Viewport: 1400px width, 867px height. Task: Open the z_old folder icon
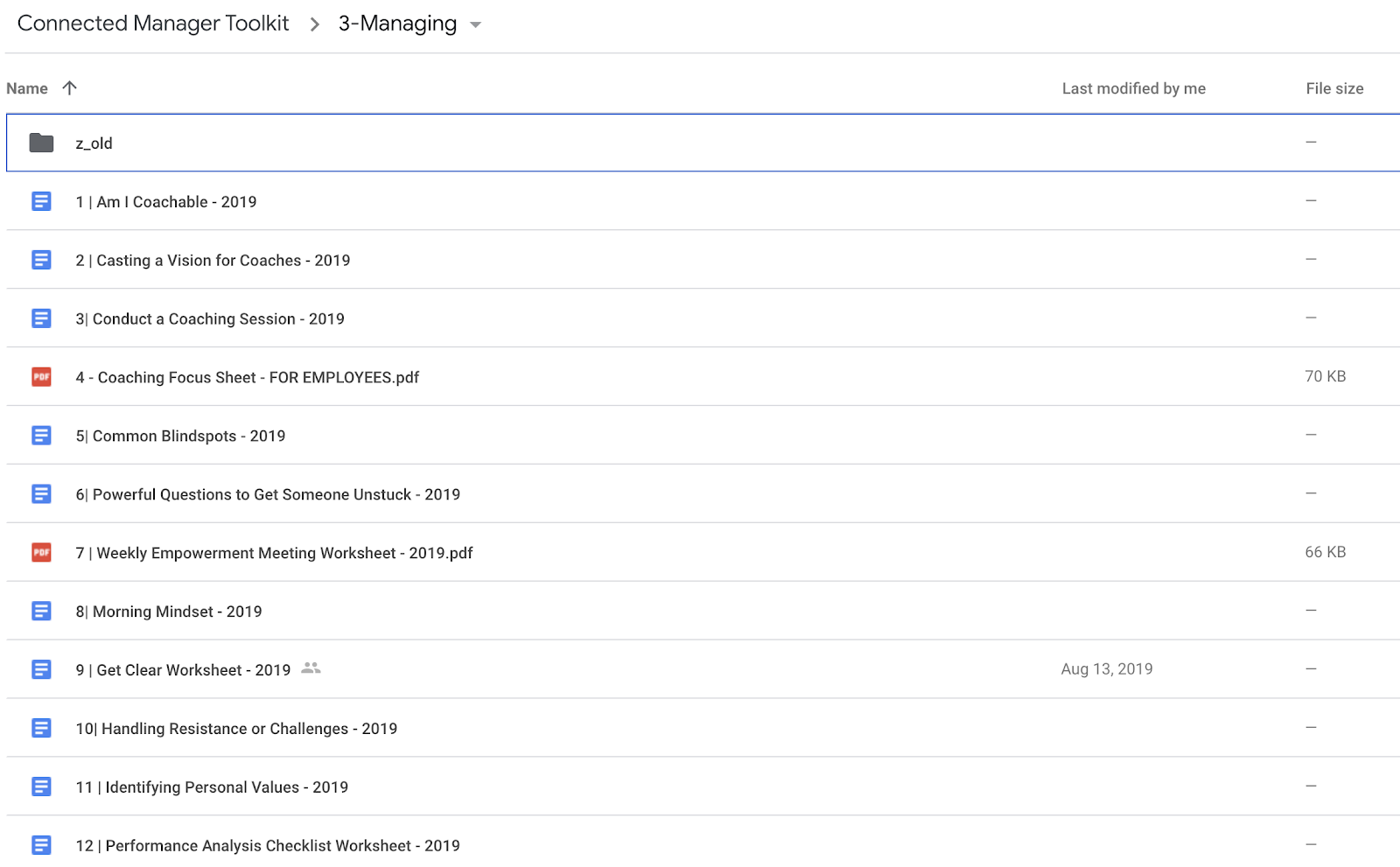(41, 143)
